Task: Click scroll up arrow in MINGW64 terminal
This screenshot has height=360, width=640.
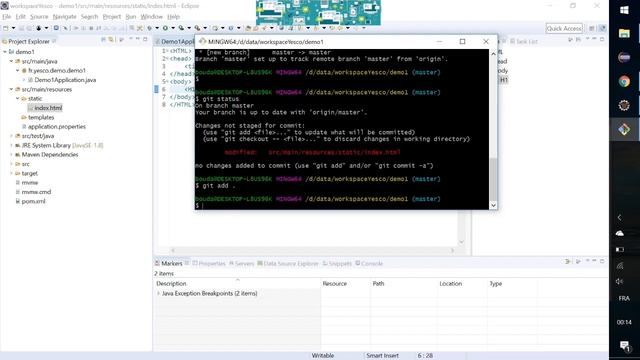Action: 493,53
